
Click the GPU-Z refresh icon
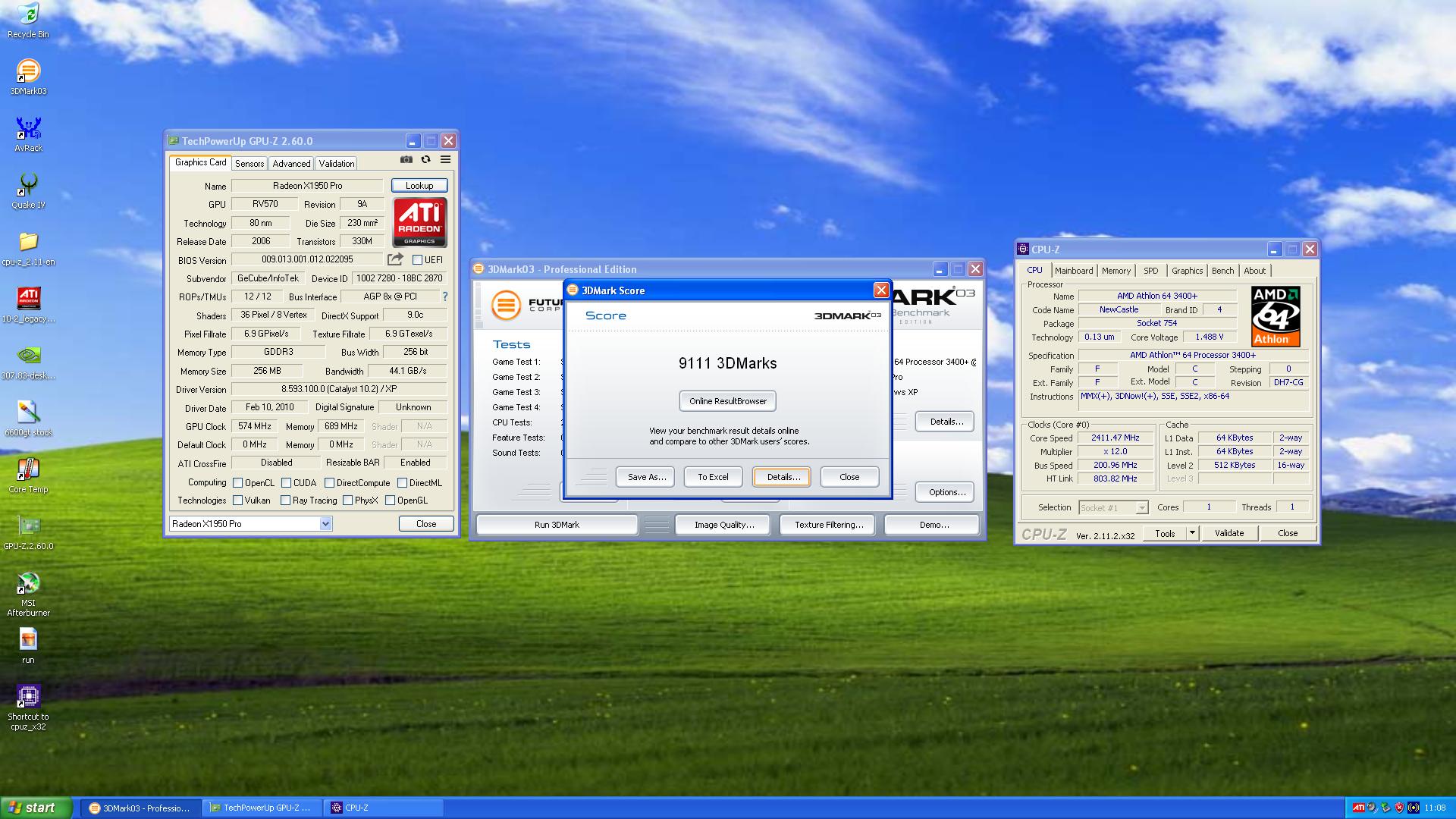point(426,160)
